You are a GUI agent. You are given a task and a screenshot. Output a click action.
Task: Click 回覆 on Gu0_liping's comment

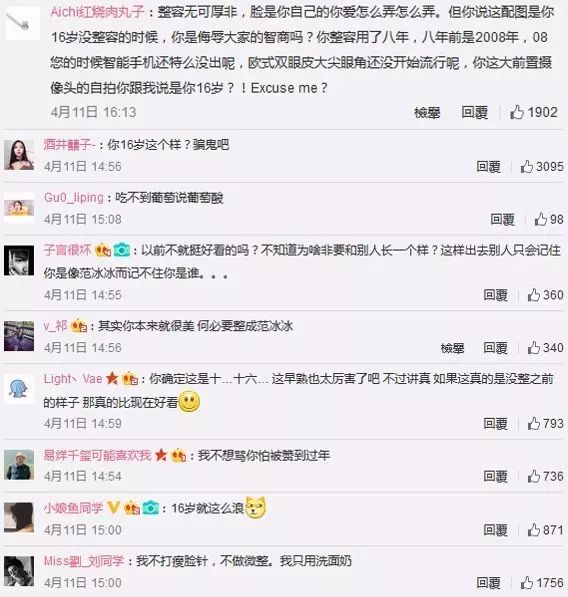click(x=502, y=220)
